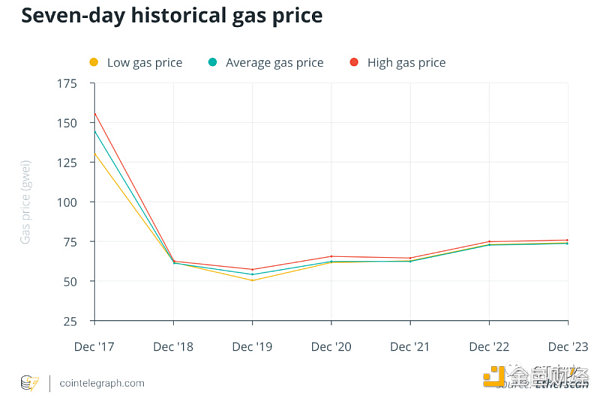The width and height of the screenshot is (600, 398).
Task: Click the Cointelegraph logo icon
Action: tap(30, 383)
